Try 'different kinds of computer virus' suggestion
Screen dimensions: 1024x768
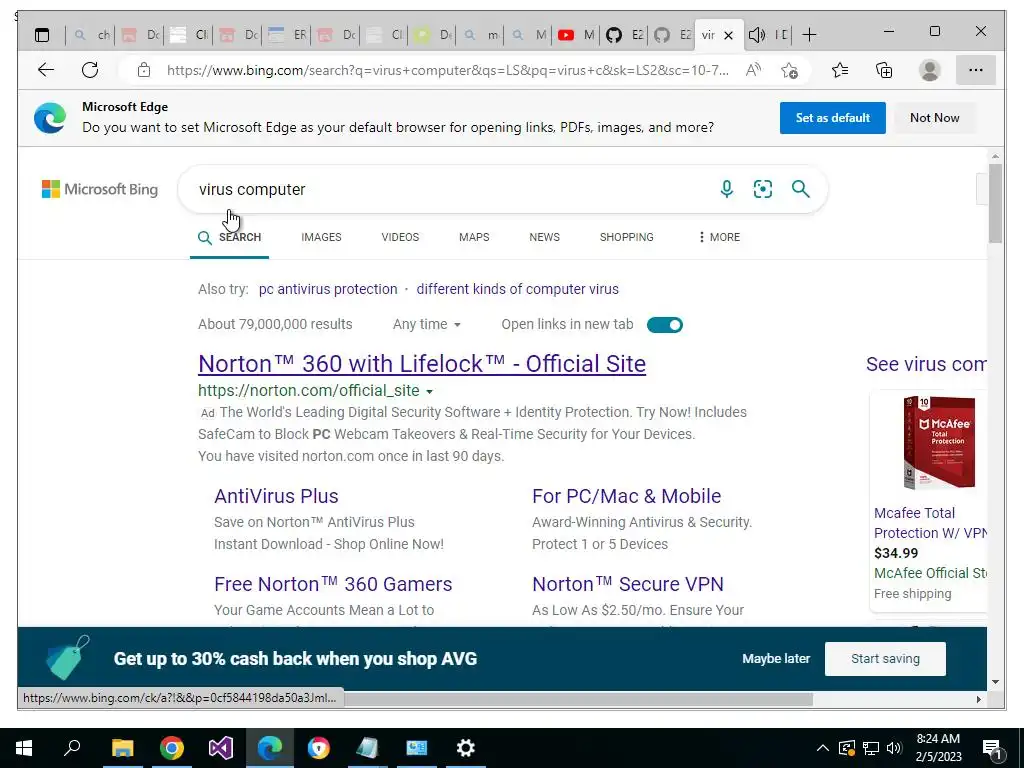517,289
